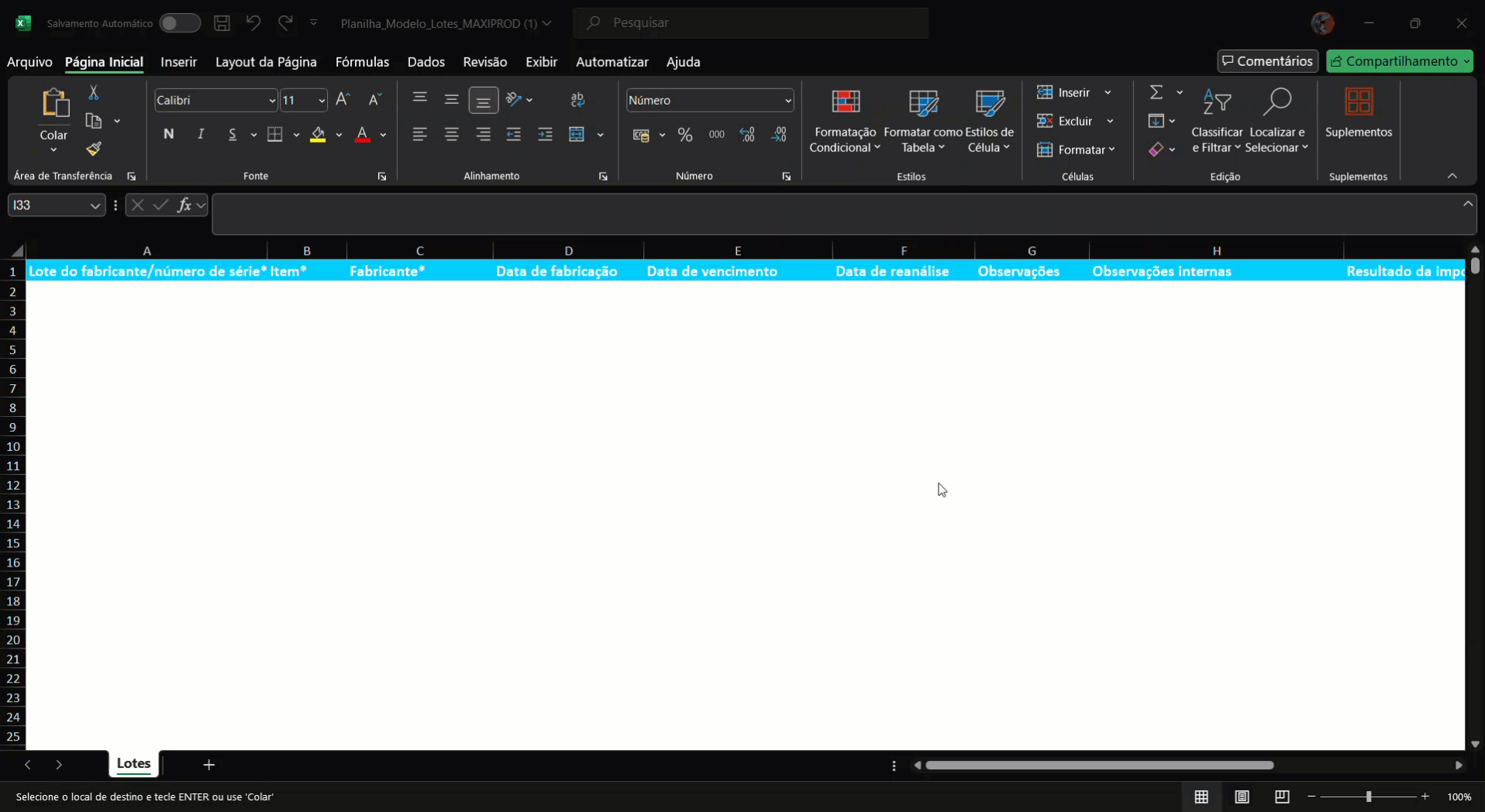
Task: Toggle middle vertical alignment
Action: (x=452, y=100)
